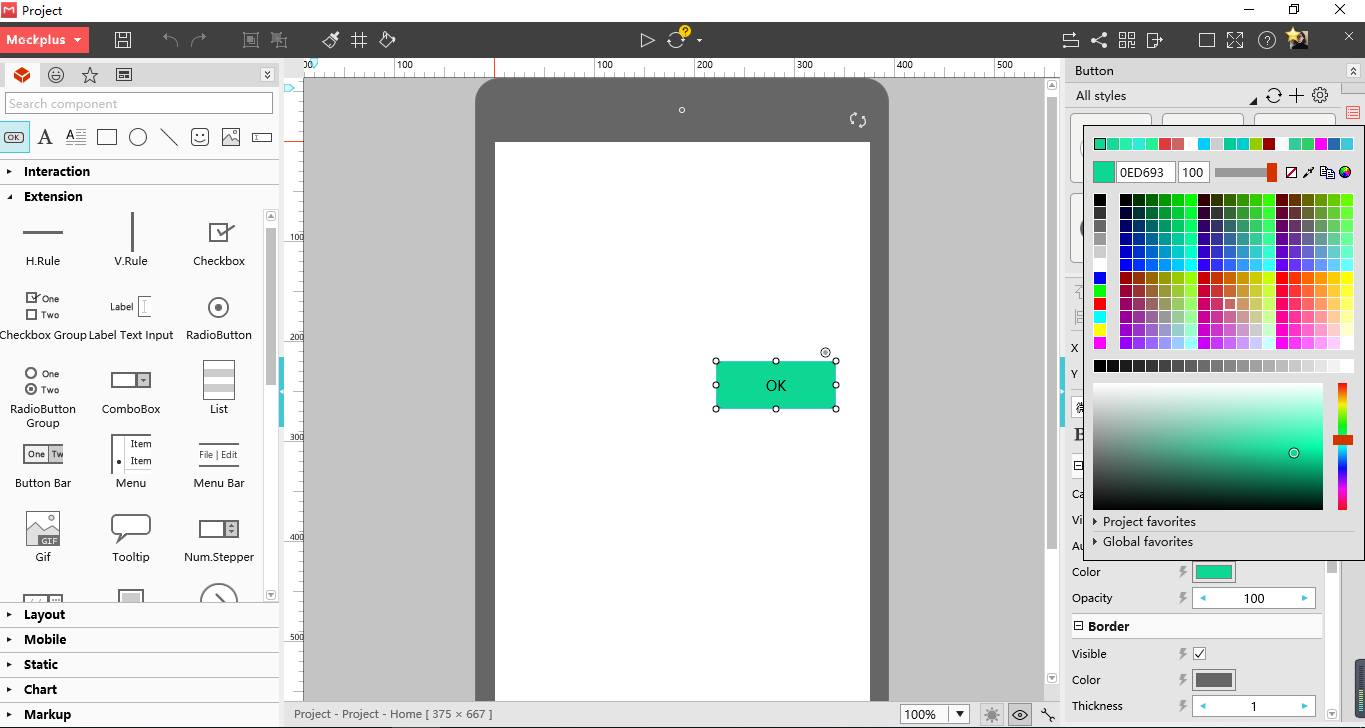Toggle the Border Visible checkbox

pos(1199,654)
